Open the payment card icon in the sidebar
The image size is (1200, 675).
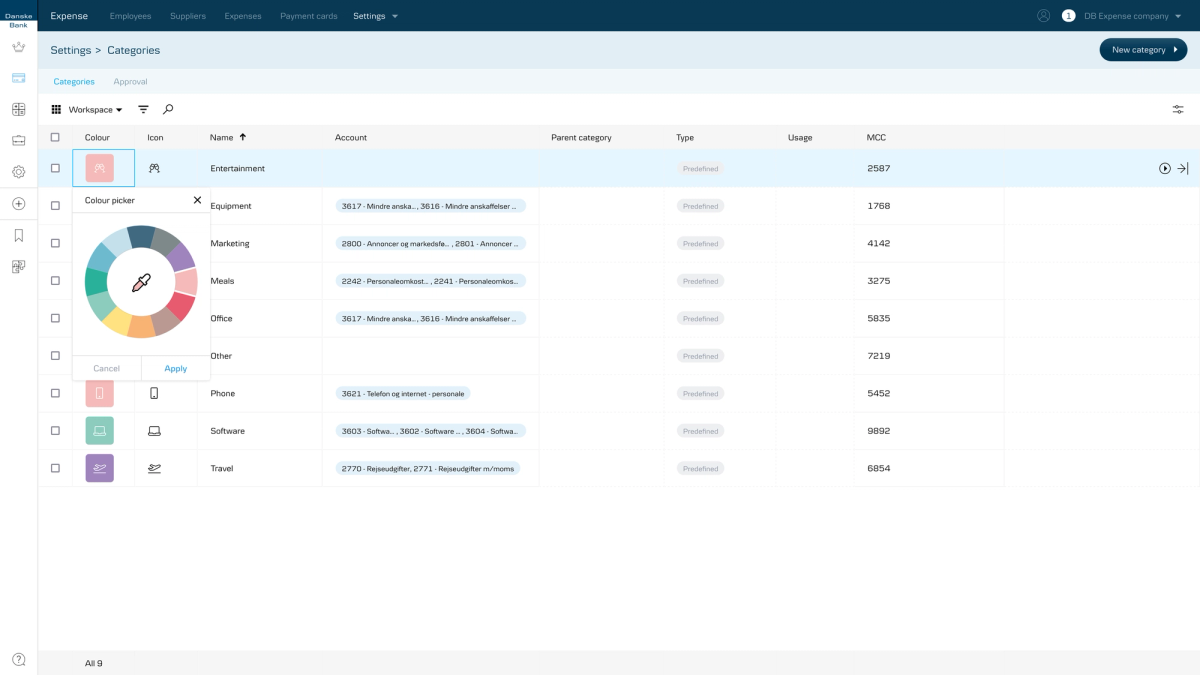[x=18, y=78]
